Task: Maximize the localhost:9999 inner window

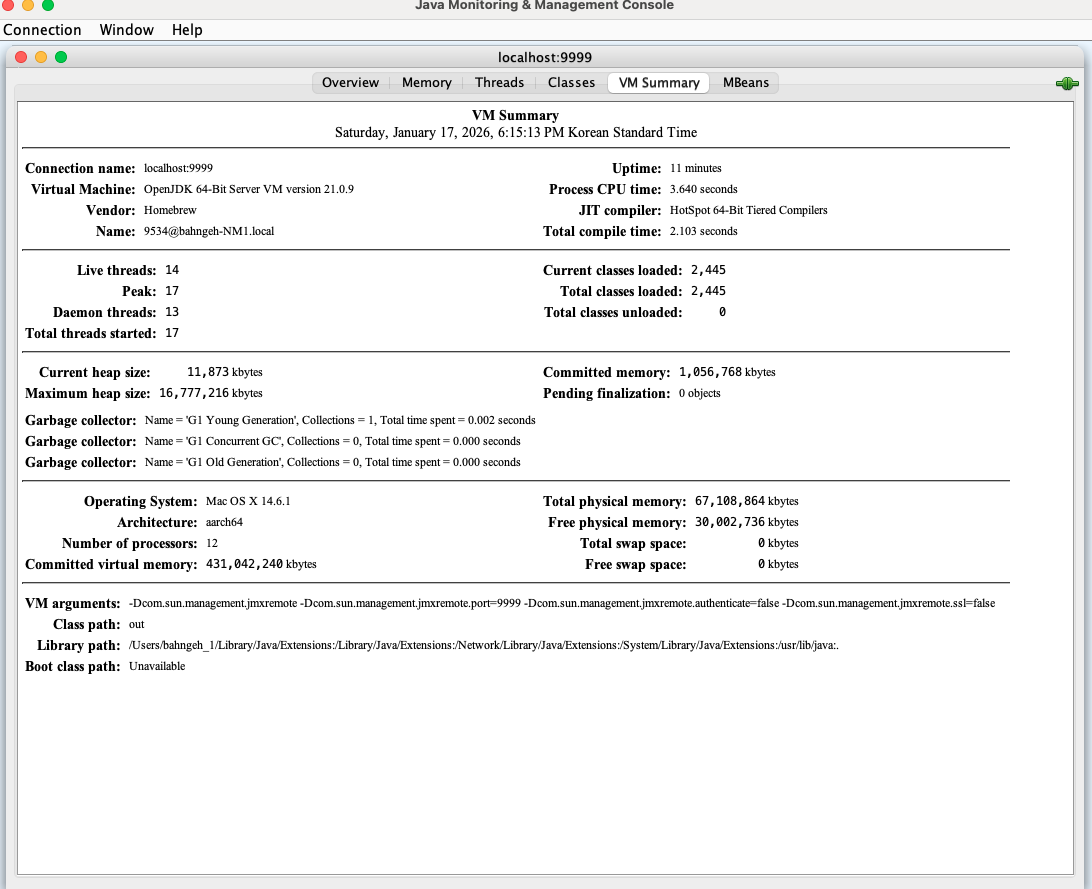Action: tap(61, 57)
